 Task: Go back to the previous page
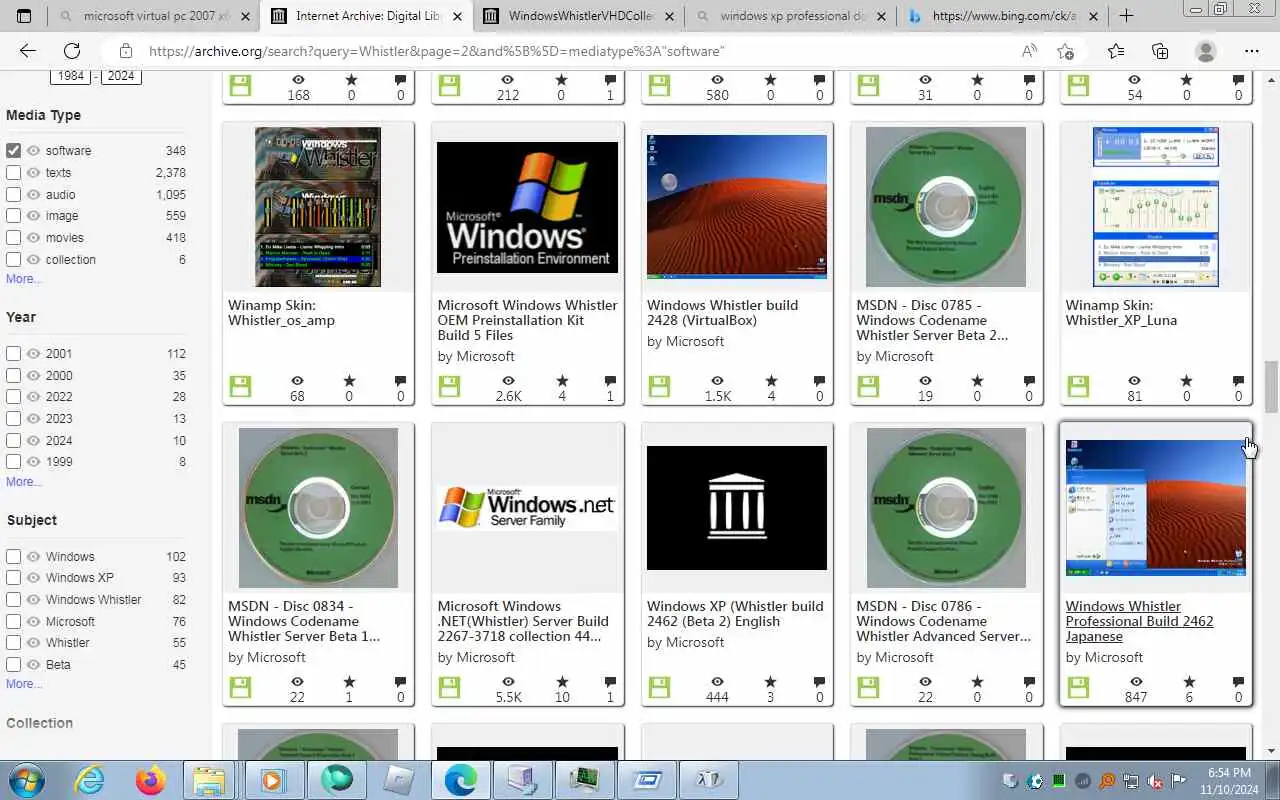tap(27, 51)
